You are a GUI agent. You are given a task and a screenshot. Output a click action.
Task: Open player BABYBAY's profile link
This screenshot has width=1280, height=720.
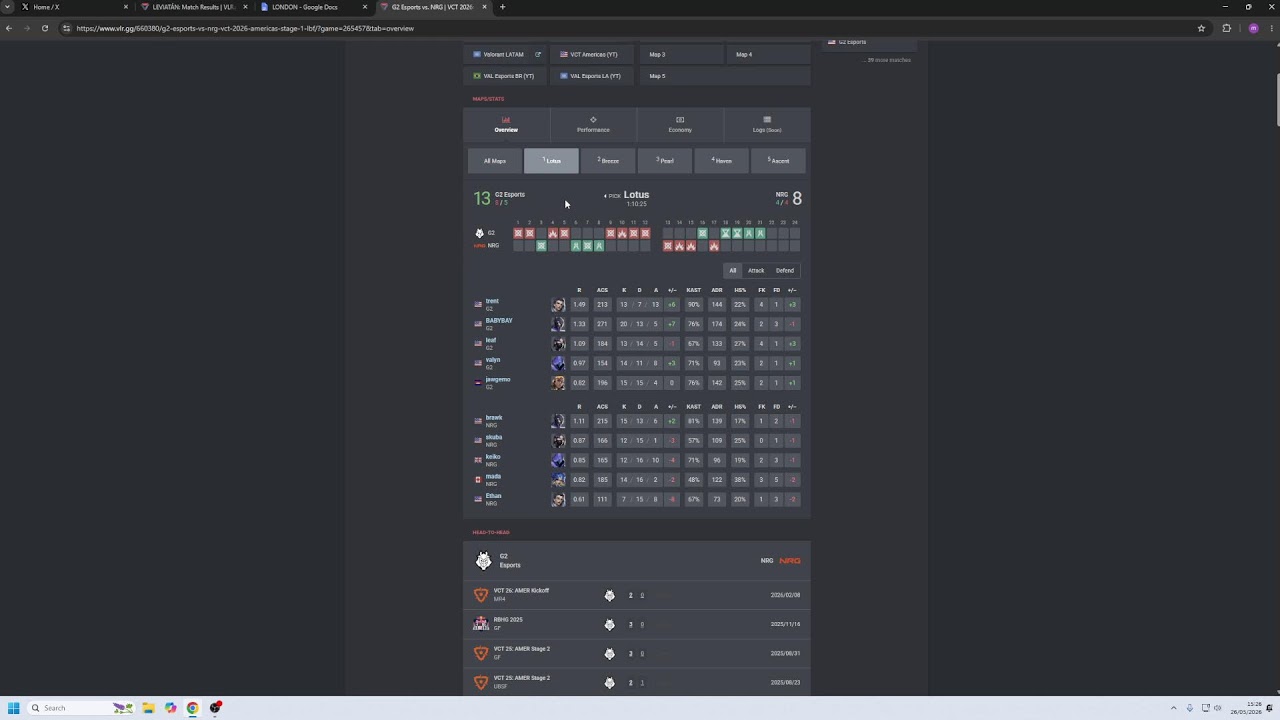click(x=499, y=321)
